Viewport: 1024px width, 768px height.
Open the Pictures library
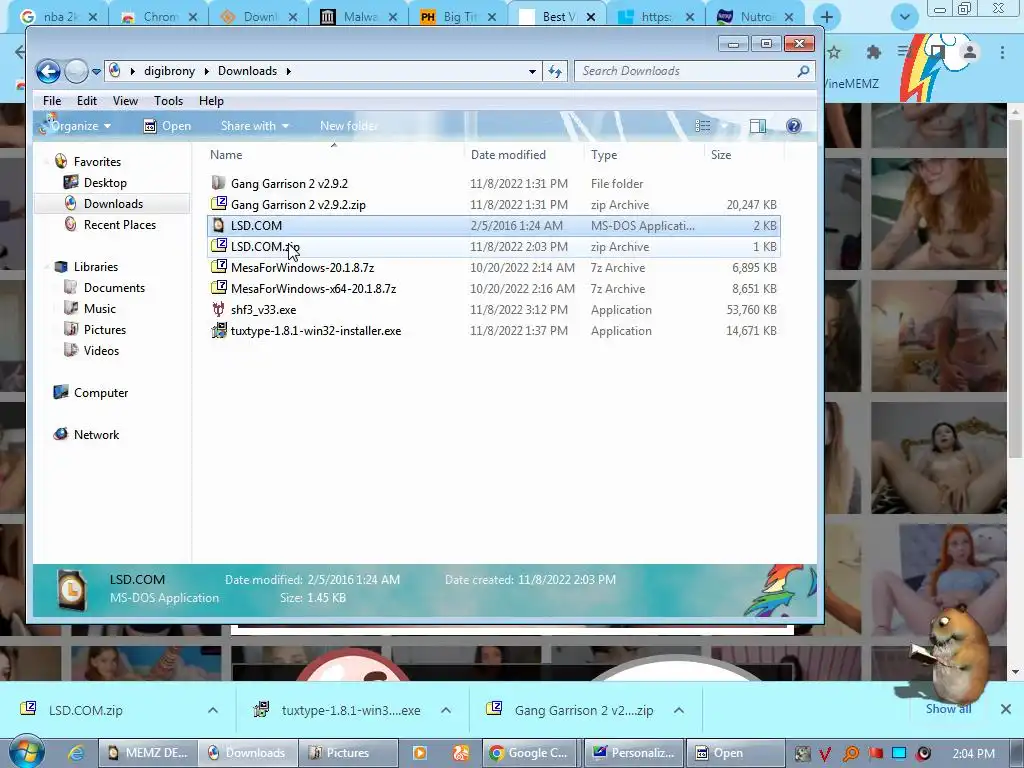click(x=104, y=330)
